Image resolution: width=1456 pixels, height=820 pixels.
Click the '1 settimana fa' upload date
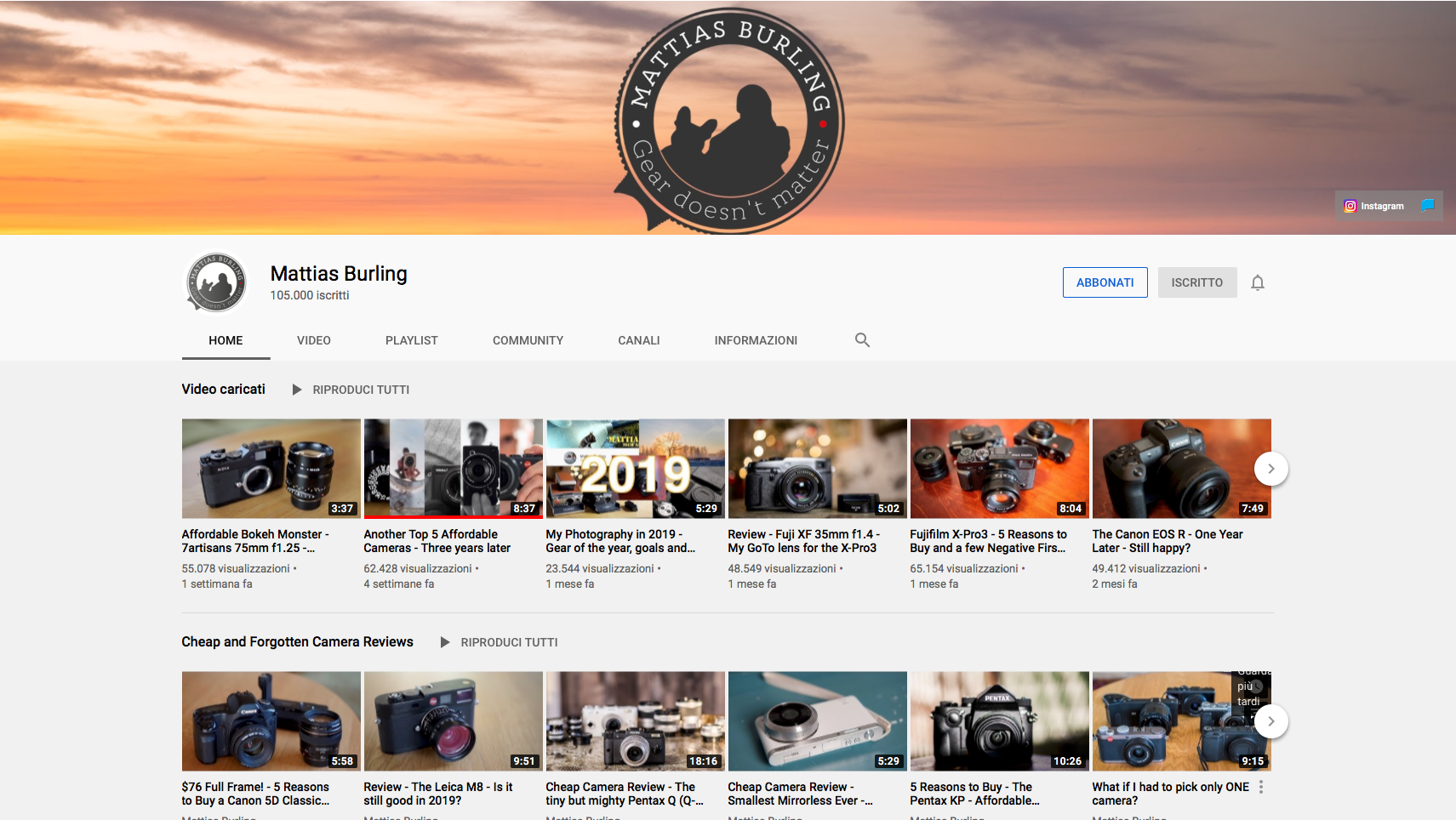point(217,584)
